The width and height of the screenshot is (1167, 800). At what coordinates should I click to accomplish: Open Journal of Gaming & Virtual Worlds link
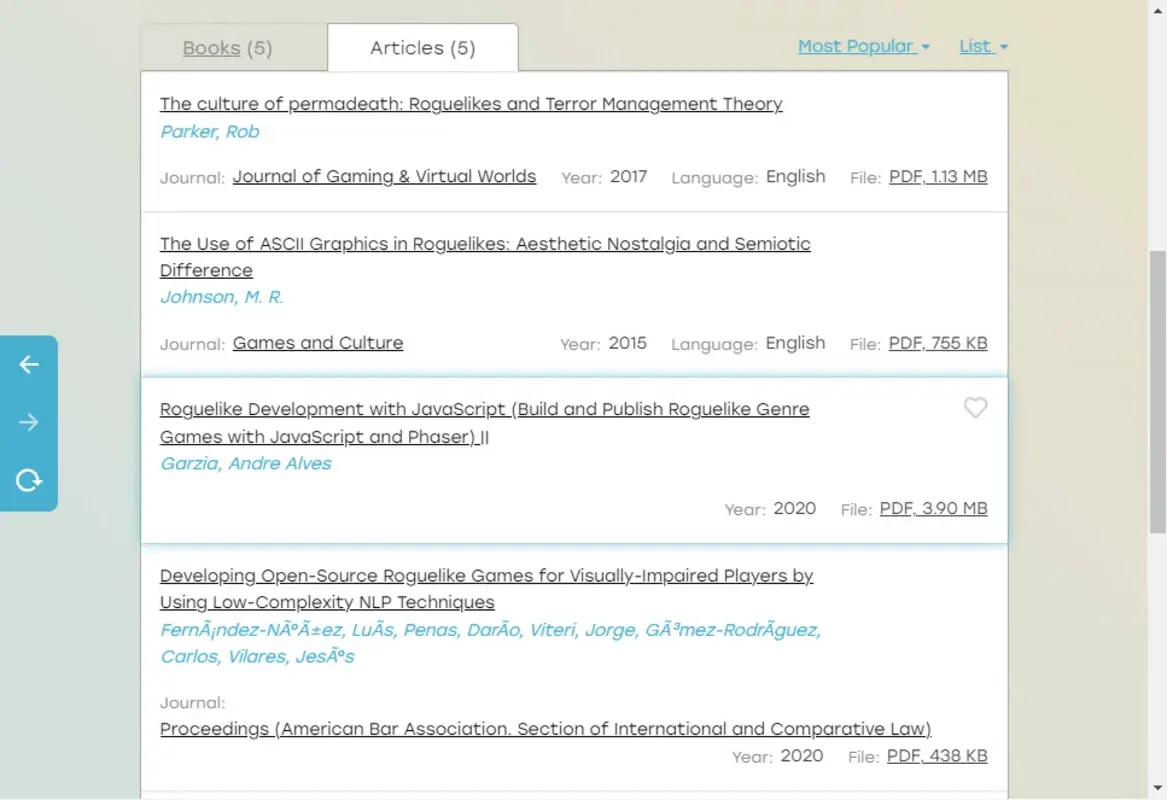click(384, 177)
